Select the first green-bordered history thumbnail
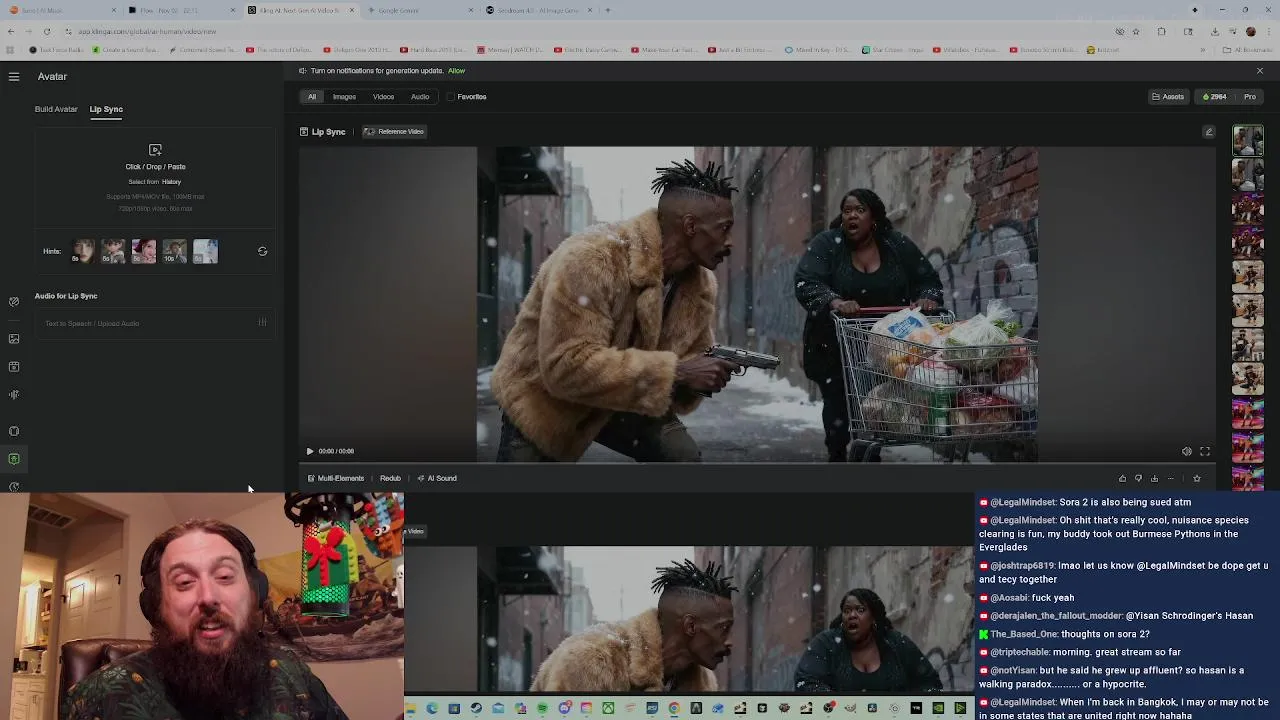 coord(1247,140)
